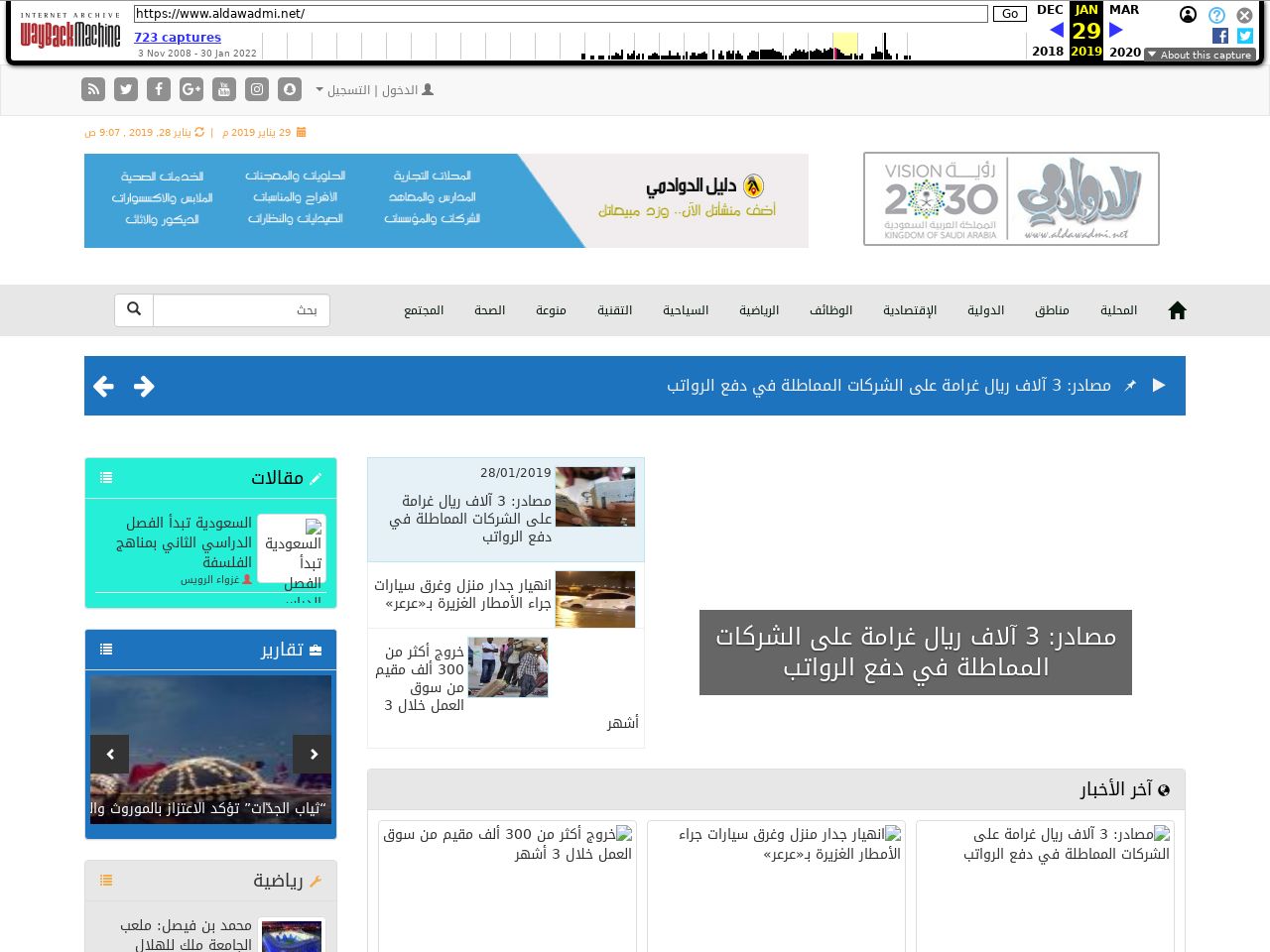Toggle the مقالات panel list icon
This screenshot has height=952, width=1270.
(x=106, y=478)
